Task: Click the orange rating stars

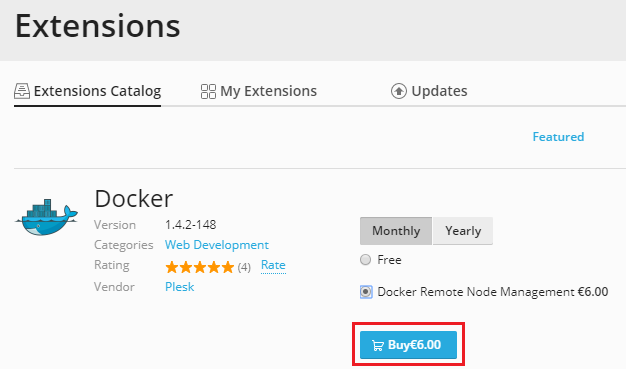Action: point(200,267)
